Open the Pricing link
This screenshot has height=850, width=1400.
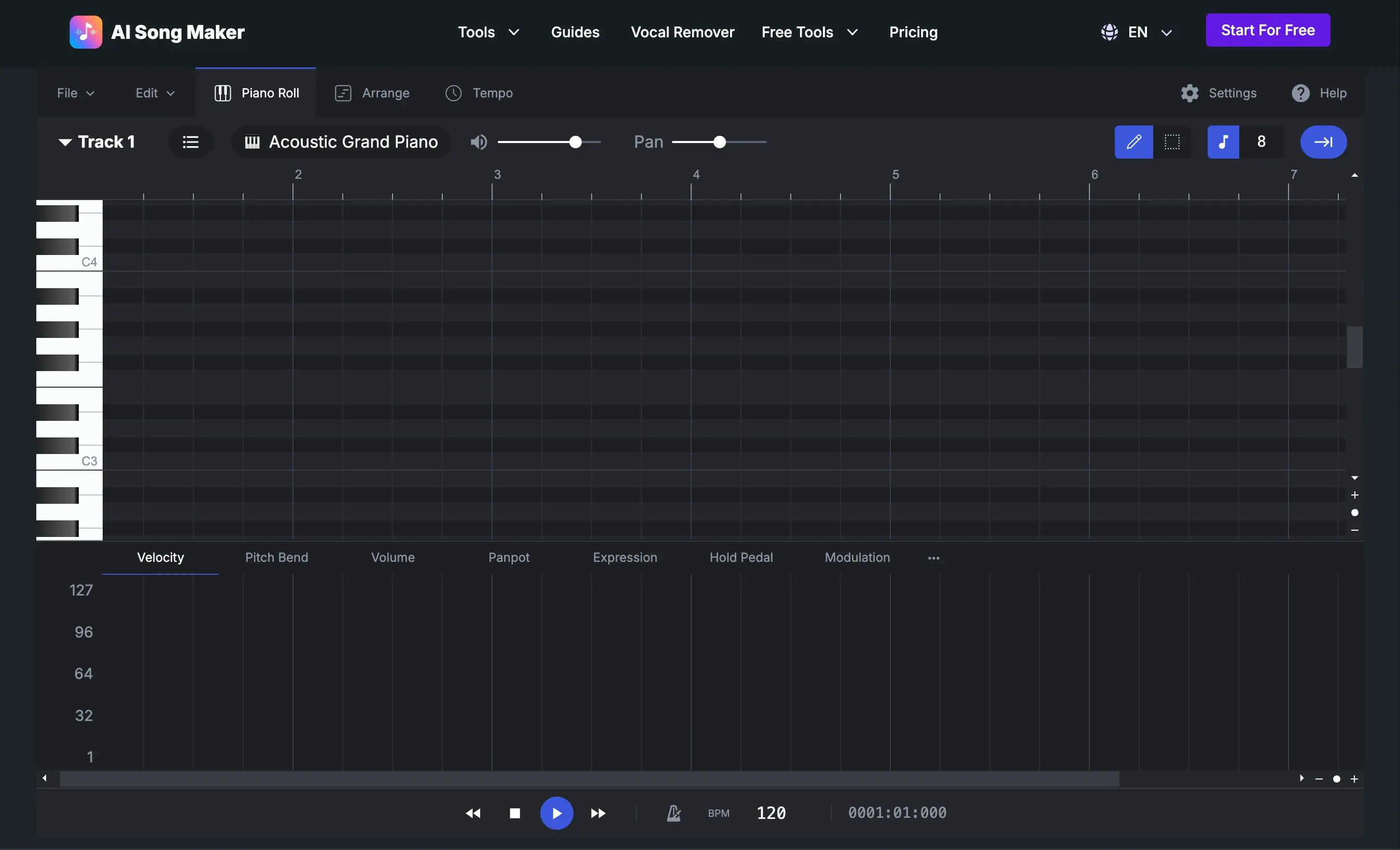pos(913,32)
